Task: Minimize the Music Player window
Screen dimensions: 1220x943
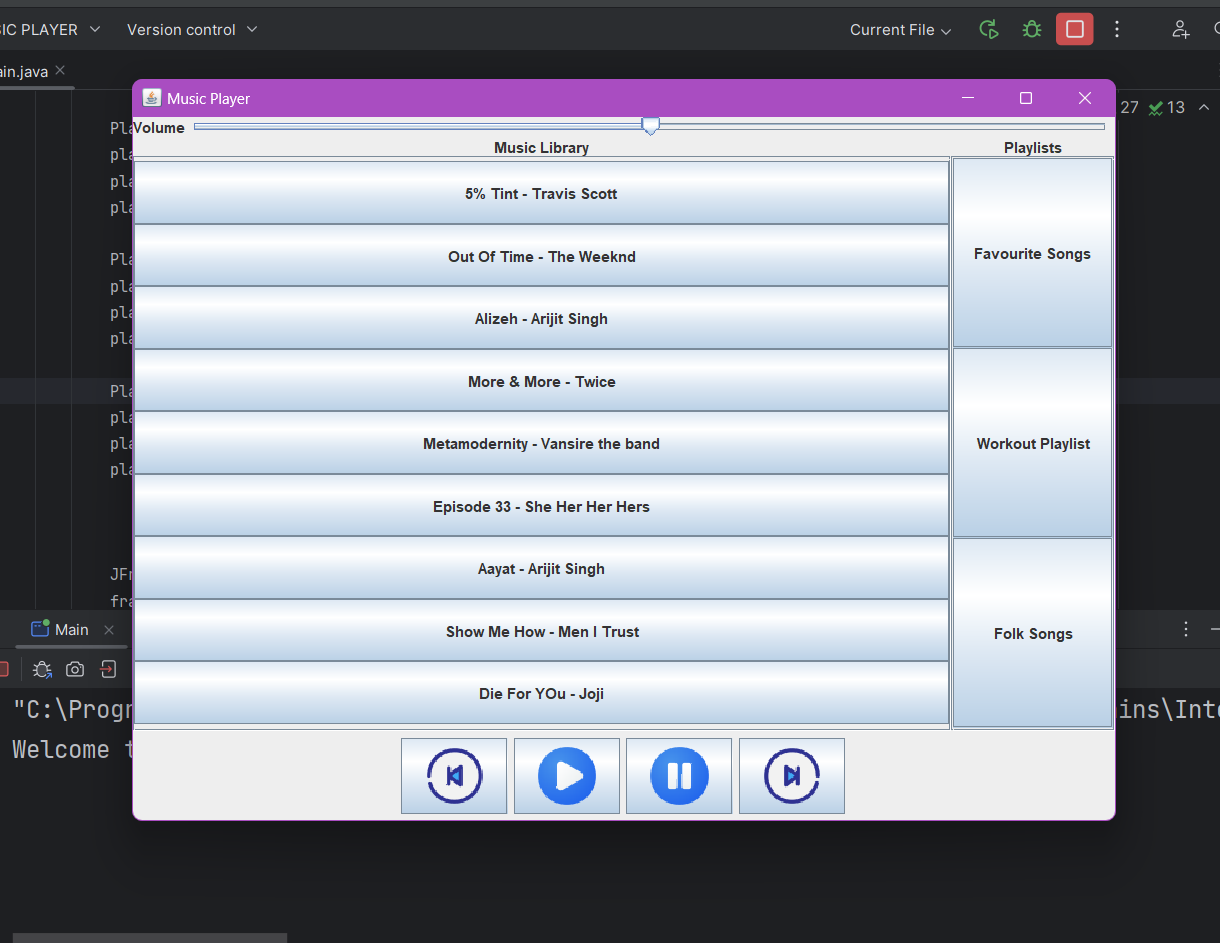Action: (967, 98)
